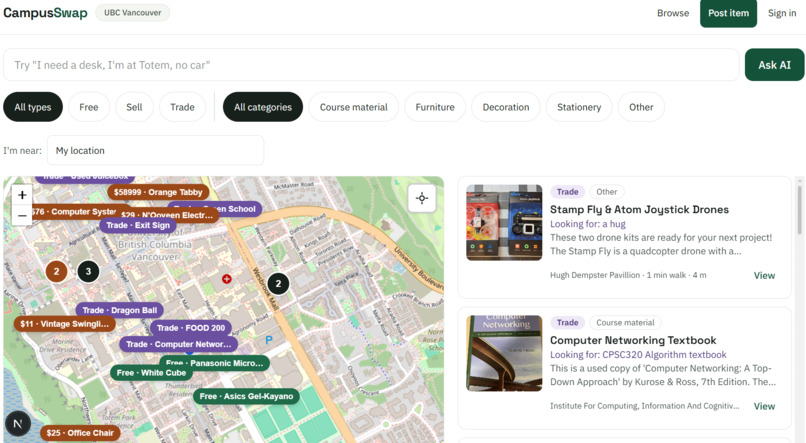Image resolution: width=806 pixels, height=443 pixels.
Task: Click Sign in
Action: (x=782, y=13)
